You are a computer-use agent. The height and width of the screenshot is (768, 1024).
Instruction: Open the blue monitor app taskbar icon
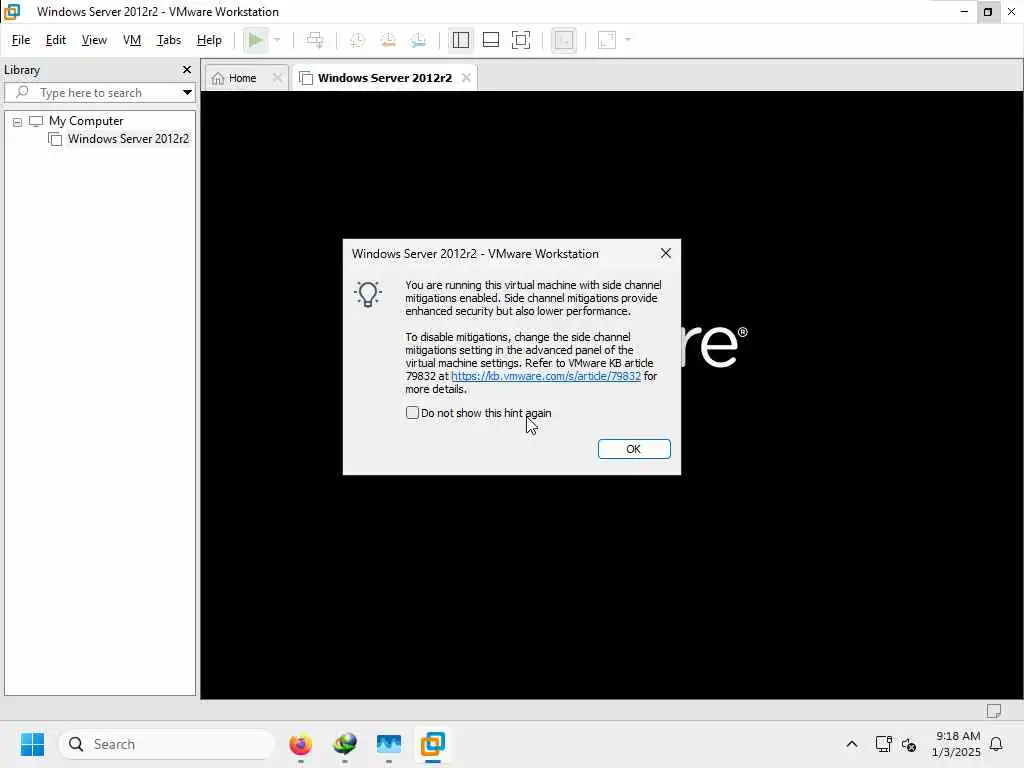click(x=389, y=744)
